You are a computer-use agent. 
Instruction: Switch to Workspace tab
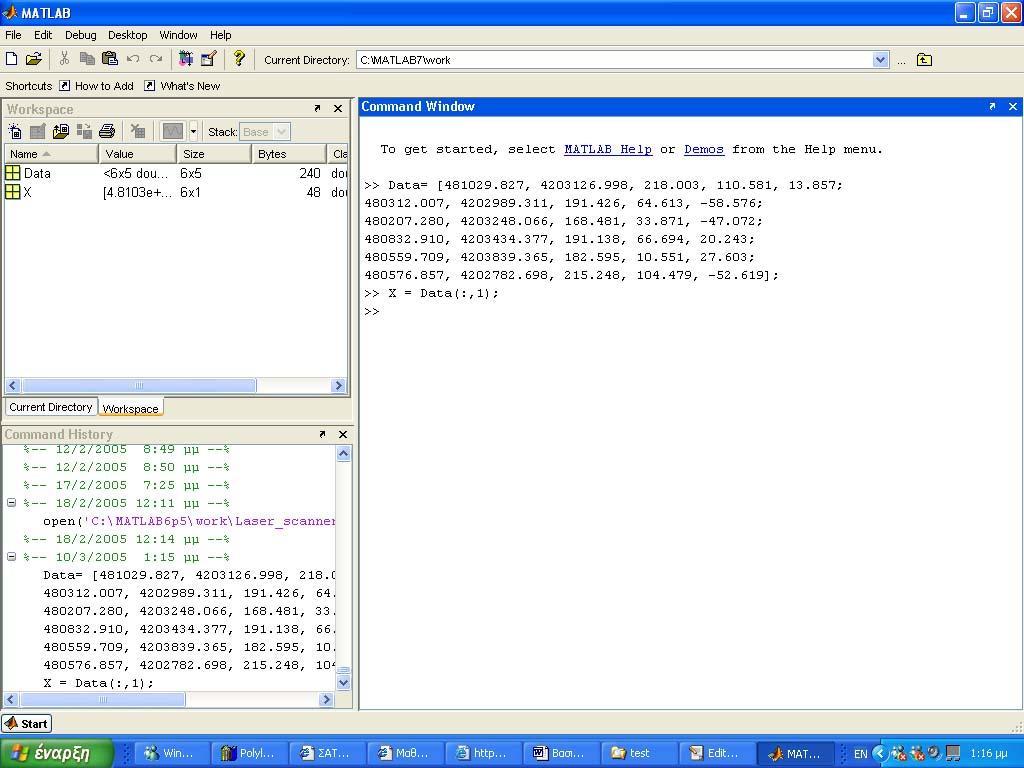coord(130,408)
